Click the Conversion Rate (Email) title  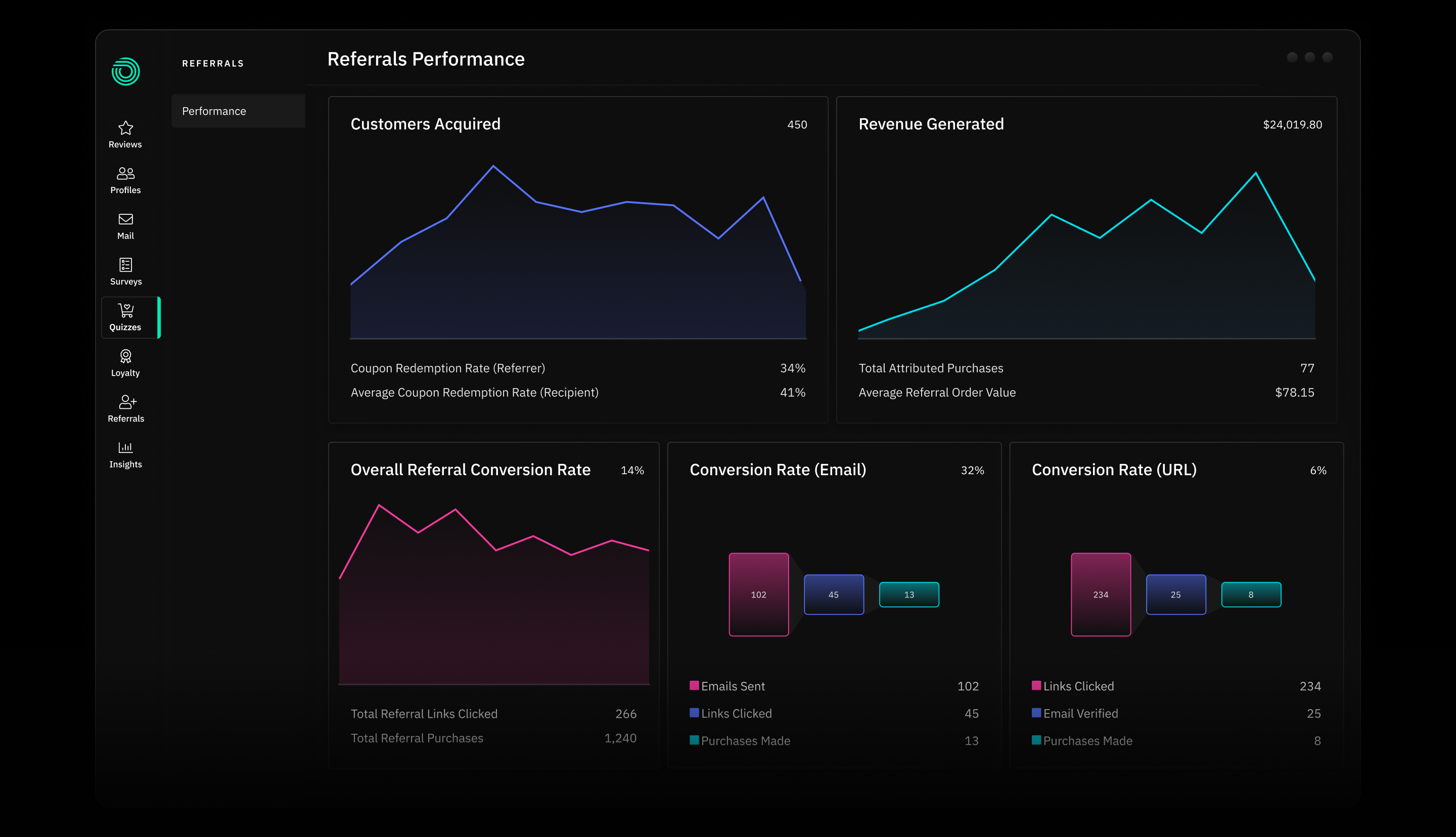(778, 469)
